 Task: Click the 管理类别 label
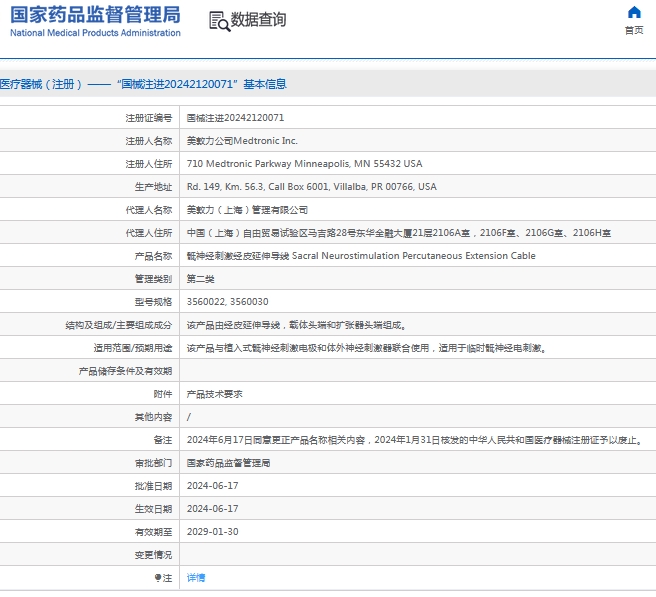click(154, 279)
